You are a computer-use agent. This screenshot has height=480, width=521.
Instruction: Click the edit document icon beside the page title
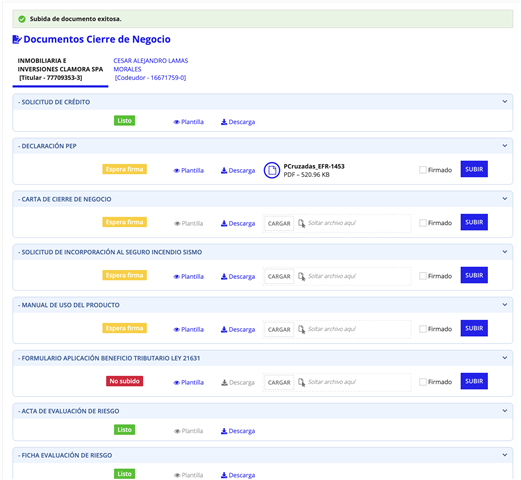(x=17, y=39)
